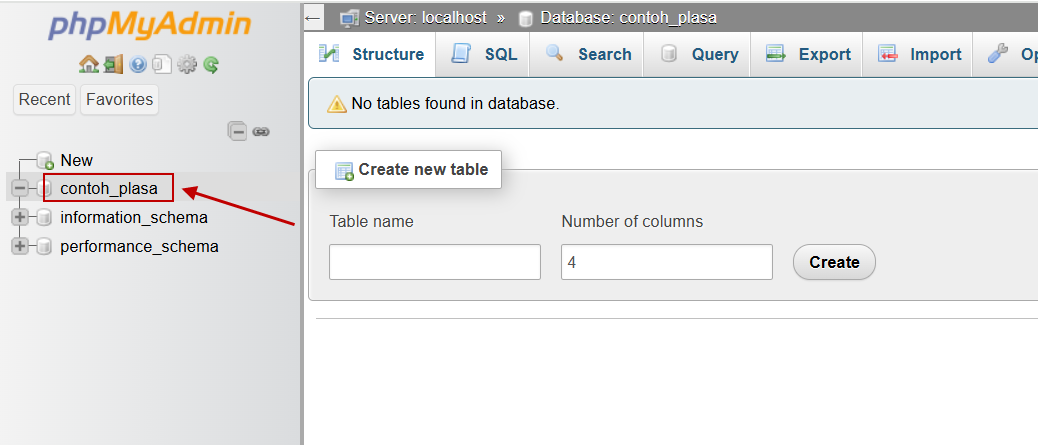Click the Number of columns field

(667, 262)
